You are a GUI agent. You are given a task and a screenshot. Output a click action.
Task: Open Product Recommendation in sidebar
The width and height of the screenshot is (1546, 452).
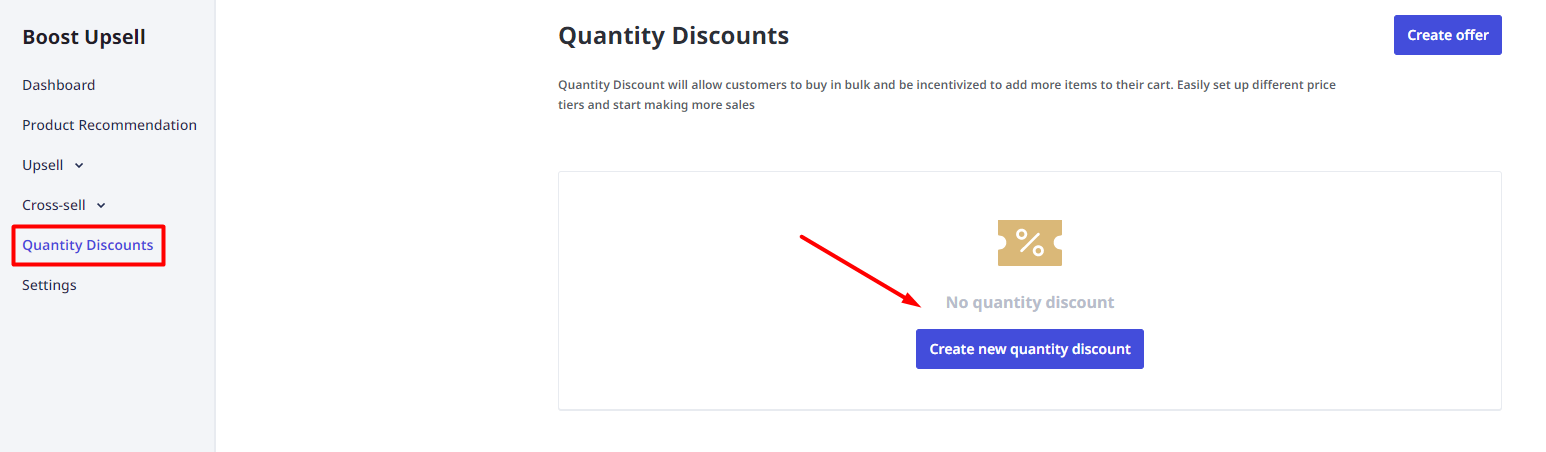(109, 125)
